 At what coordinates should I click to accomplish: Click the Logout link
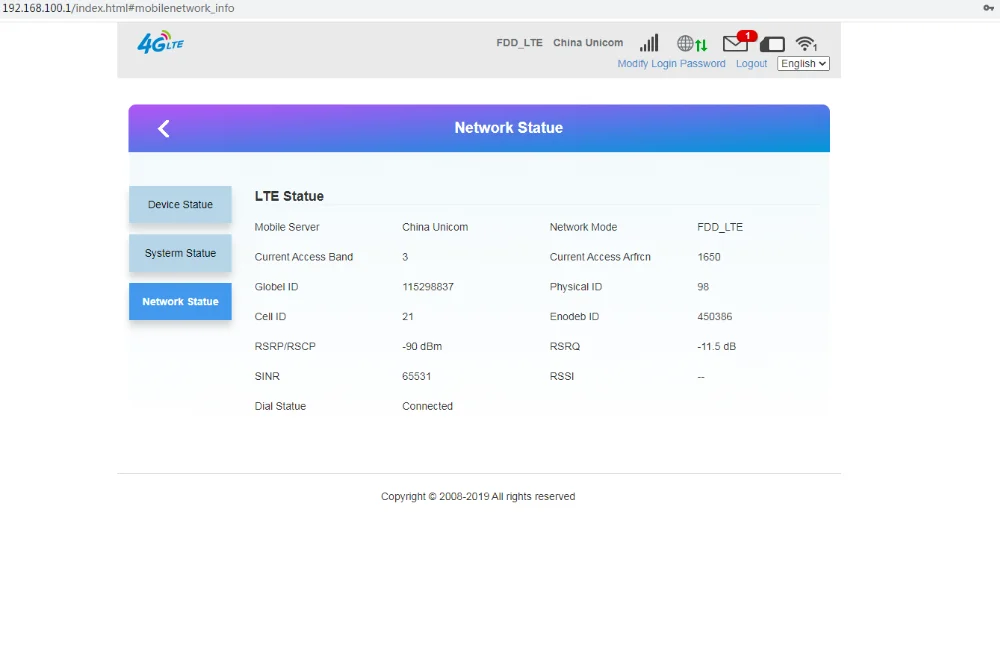(751, 63)
